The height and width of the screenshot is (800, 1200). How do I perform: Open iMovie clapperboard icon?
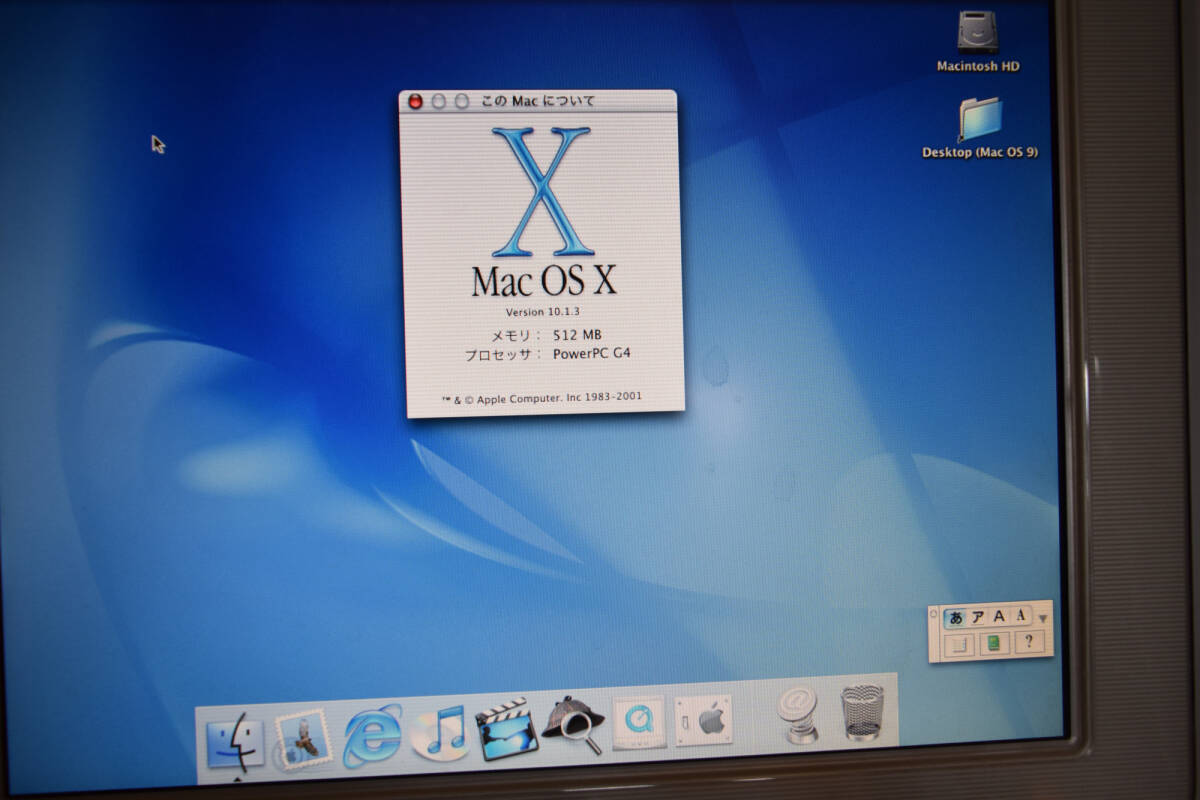(507, 727)
